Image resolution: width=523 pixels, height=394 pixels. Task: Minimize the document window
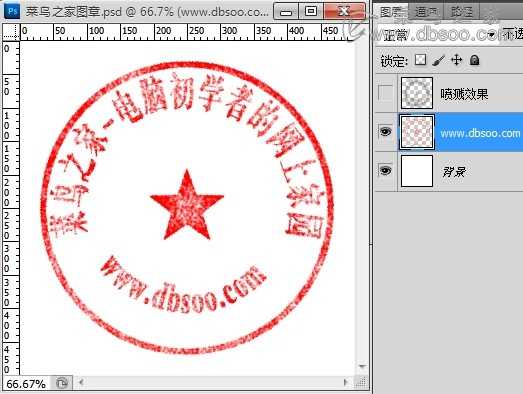click(286, 12)
